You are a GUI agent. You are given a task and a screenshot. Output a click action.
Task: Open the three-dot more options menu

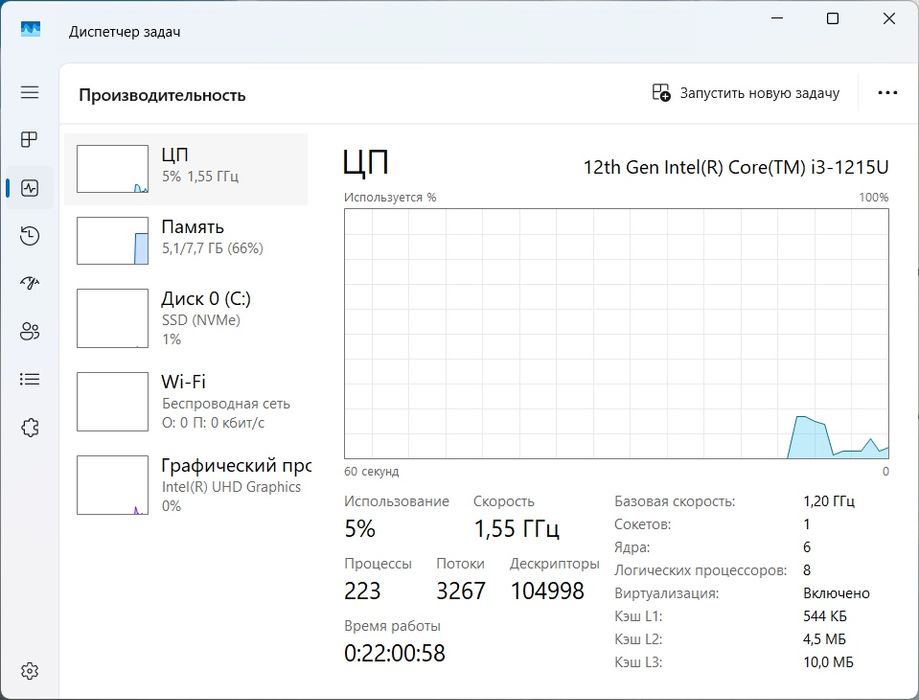pos(887,93)
